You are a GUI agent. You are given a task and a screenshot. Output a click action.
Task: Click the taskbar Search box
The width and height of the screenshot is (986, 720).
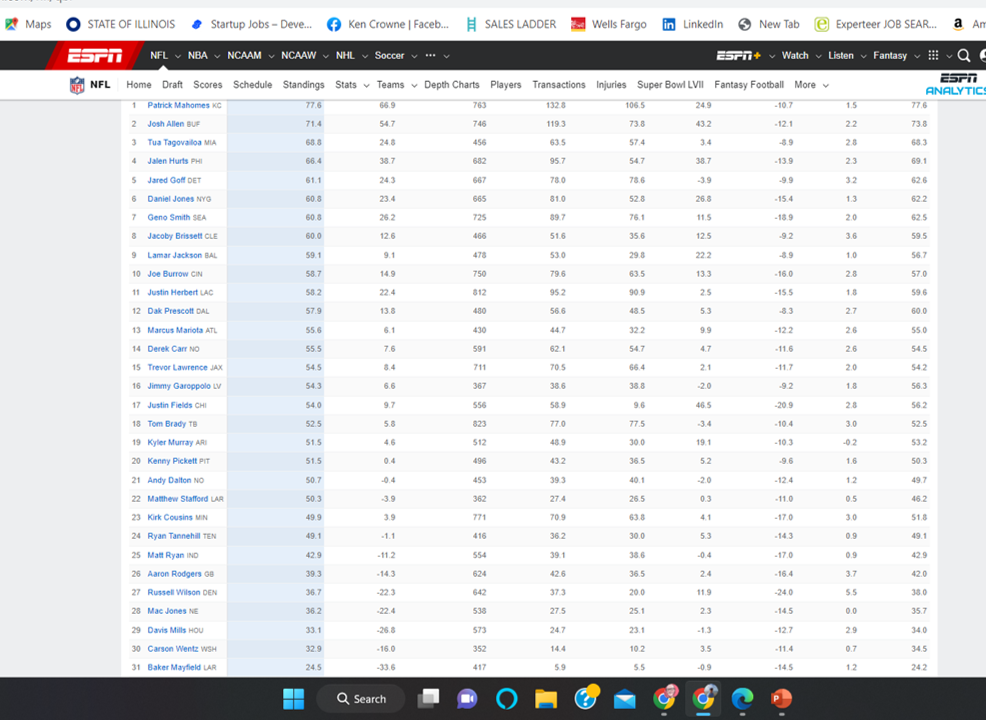361,699
